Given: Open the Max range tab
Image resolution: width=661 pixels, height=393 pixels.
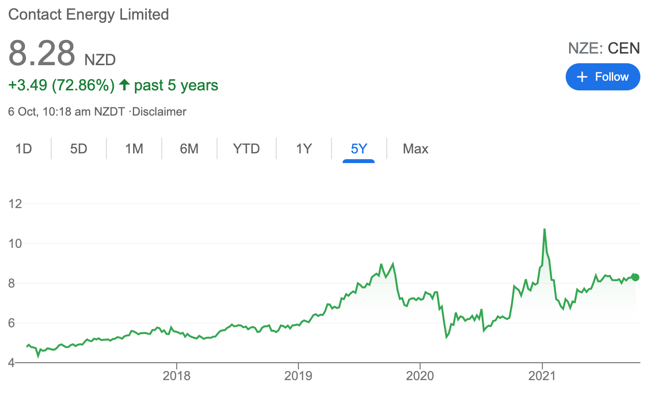Looking at the screenshot, I should [415, 149].
